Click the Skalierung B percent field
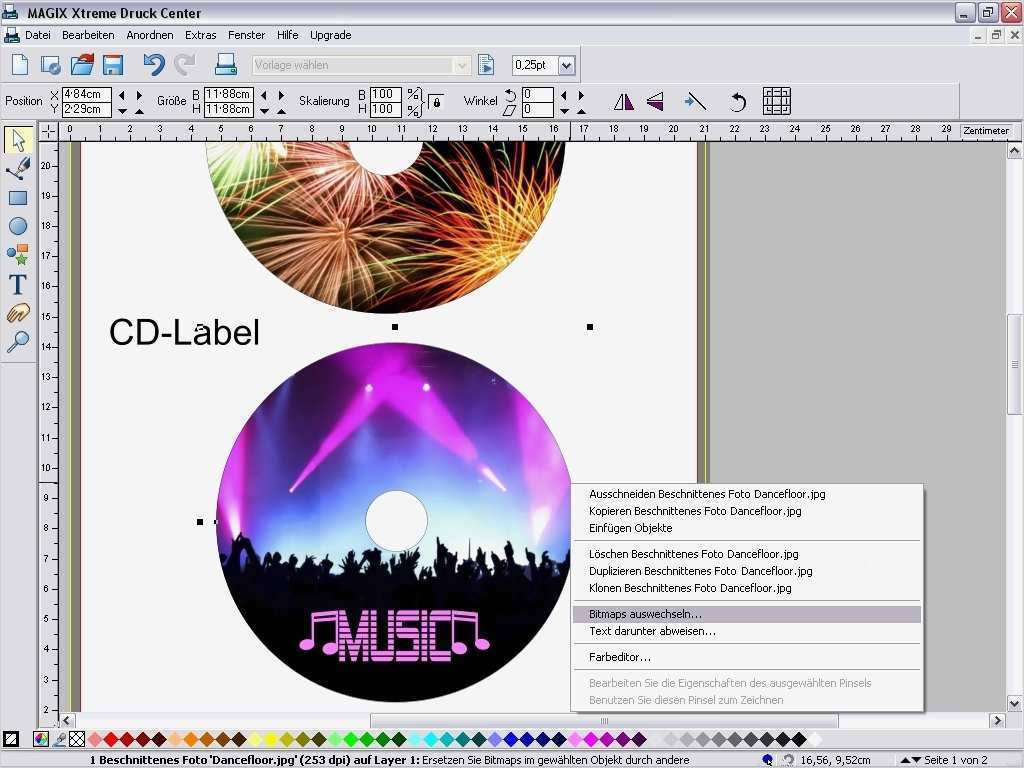Image resolution: width=1024 pixels, height=768 pixels. (x=385, y=94)
